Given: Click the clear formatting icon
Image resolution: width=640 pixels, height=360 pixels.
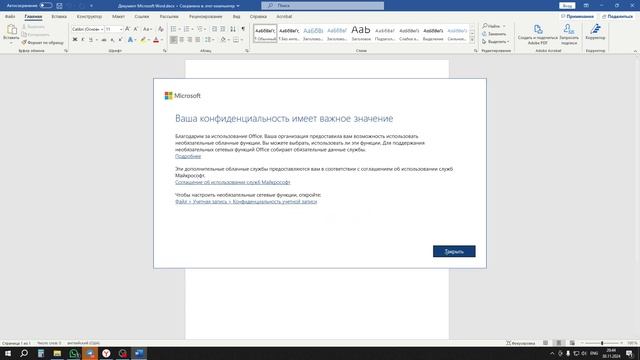Looking at the screenshot, I should 161,29.
